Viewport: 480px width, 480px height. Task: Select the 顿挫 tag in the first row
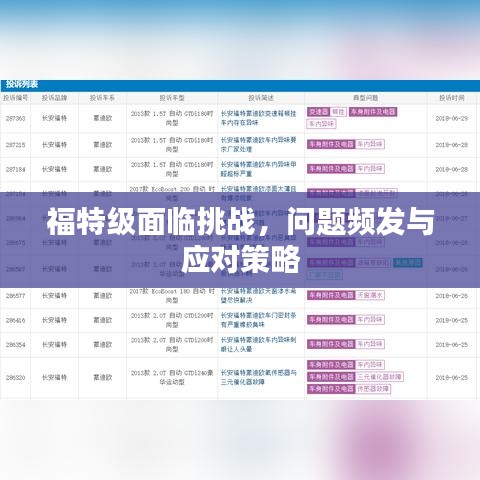tap(338, 112)
